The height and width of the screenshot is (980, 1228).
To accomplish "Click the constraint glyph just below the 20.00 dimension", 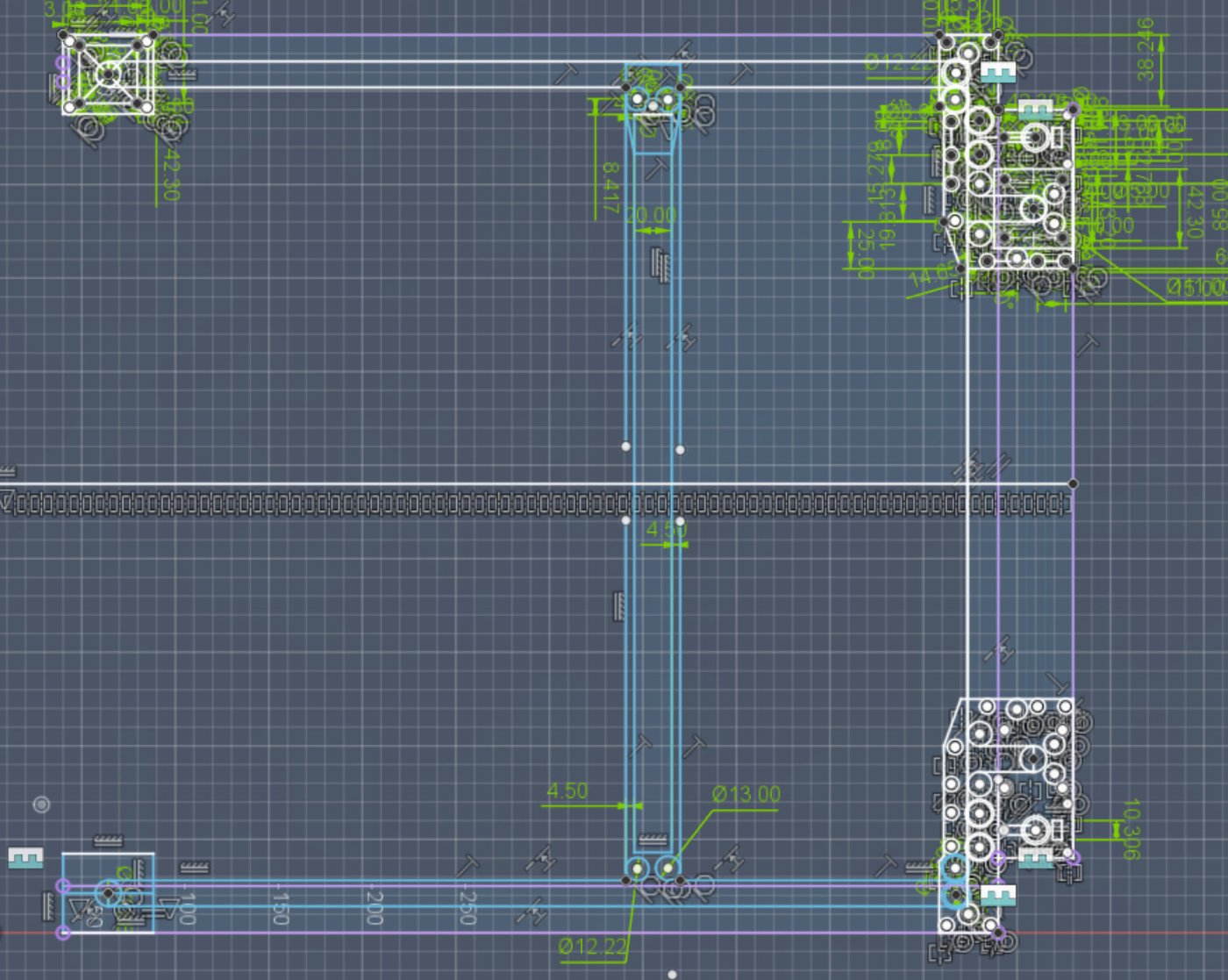I will (661, 265).
